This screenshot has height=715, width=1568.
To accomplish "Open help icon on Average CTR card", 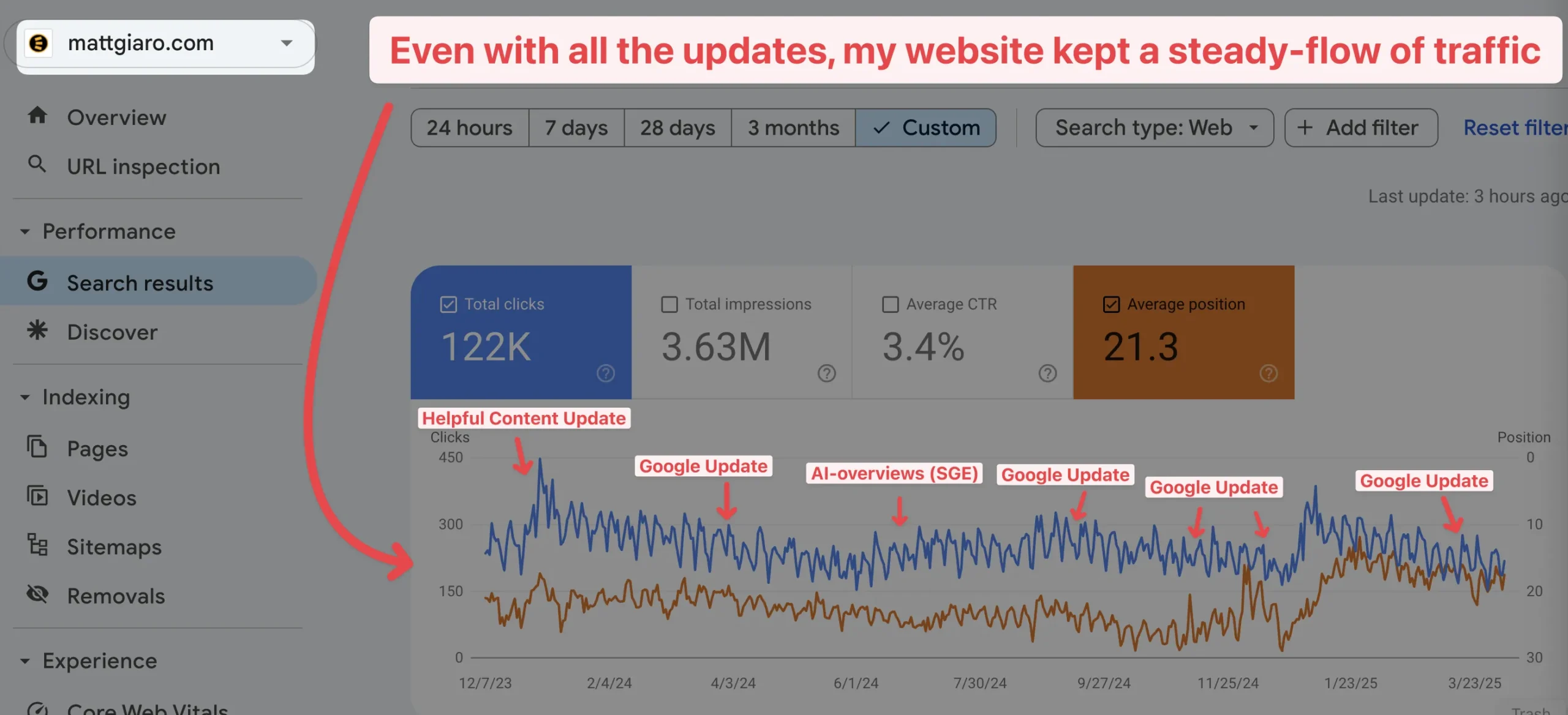I will click(x=1048, y=373).
